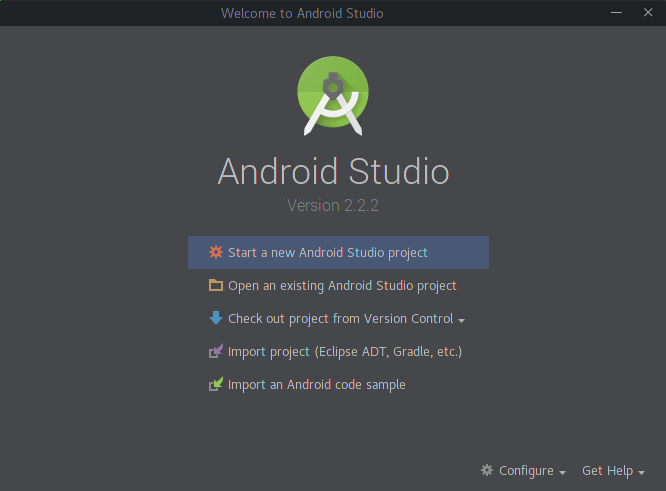
Task: Click the folder icon for opening existing project
Action: point(216,285)
